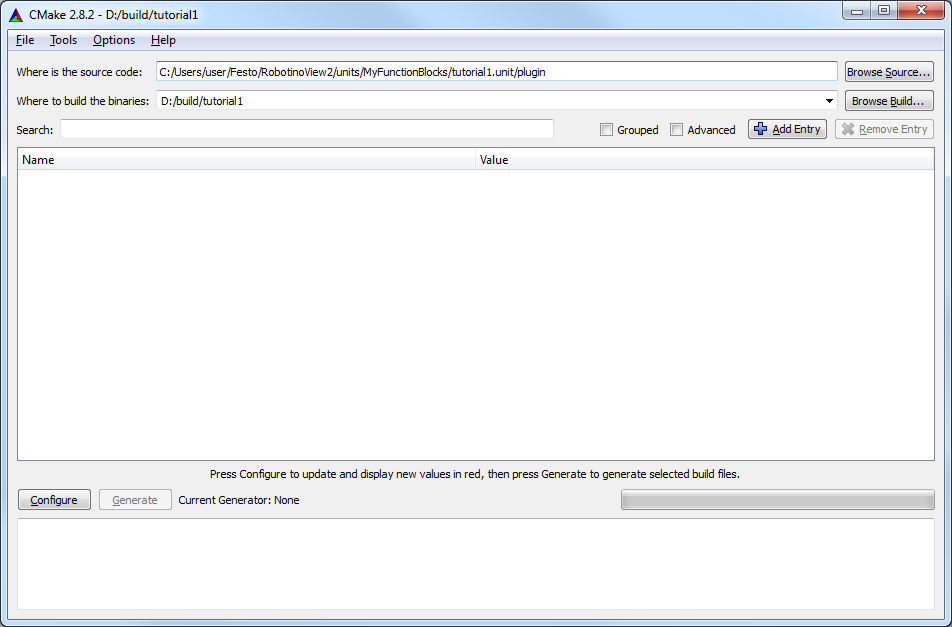Open the build directory dropdown arrow

point(829,100)
